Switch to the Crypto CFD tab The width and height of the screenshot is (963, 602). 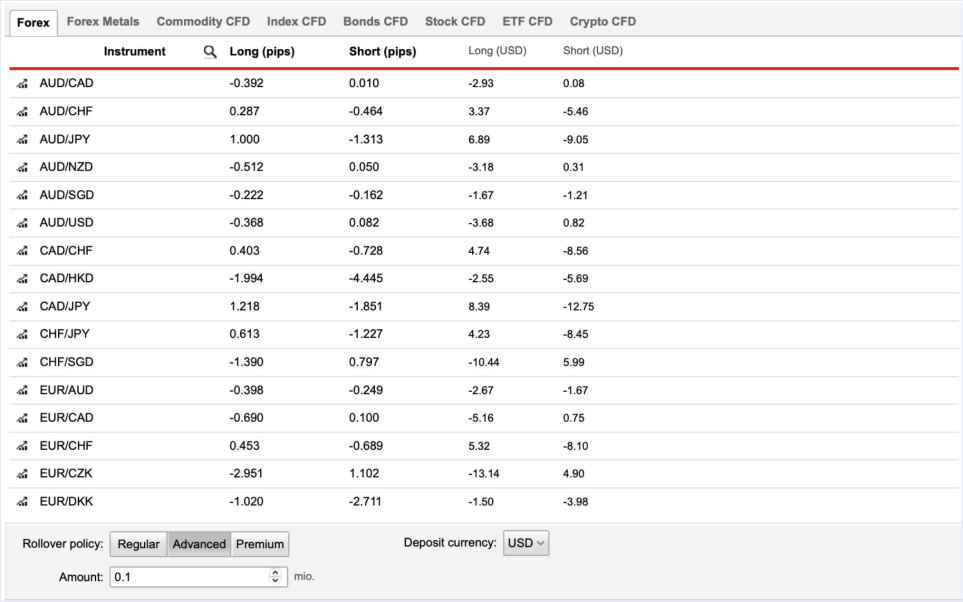pos(602,21)
